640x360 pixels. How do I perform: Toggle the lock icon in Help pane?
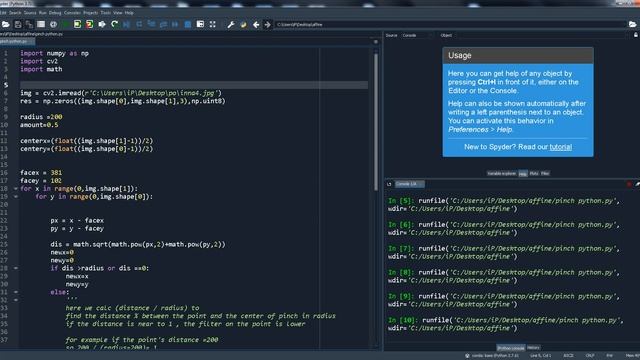click(636, 35)
